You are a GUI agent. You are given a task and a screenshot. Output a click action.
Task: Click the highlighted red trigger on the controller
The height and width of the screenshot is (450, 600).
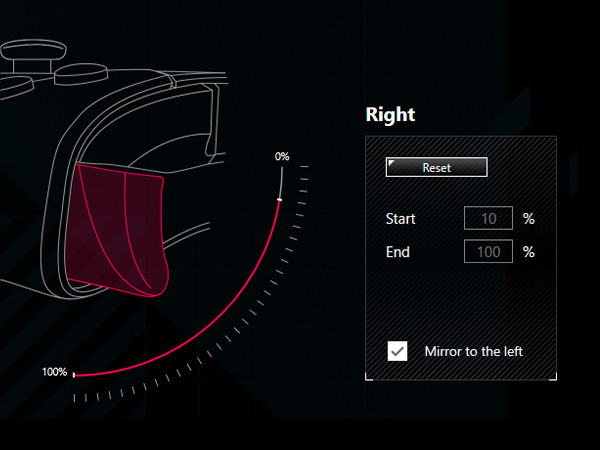[117, 230]
